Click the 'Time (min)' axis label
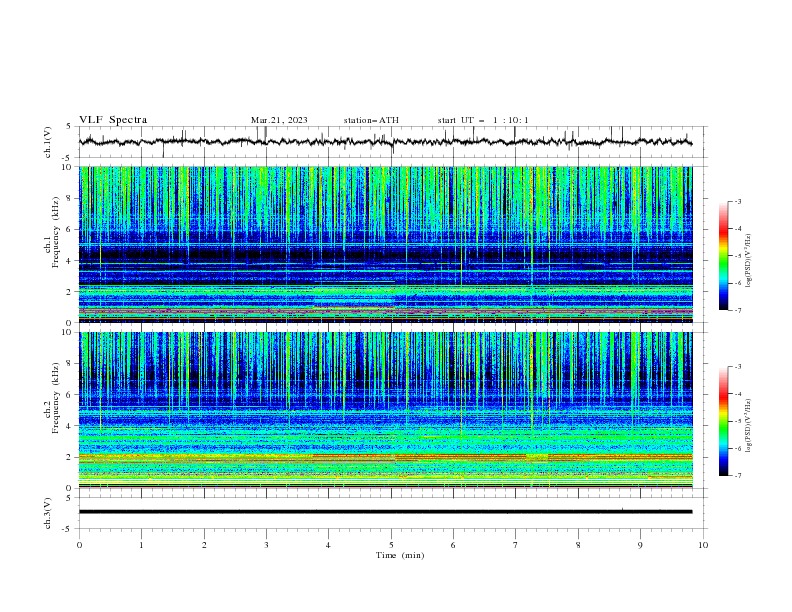Screen dimensions: 792x612 click(x=400, y=555)
